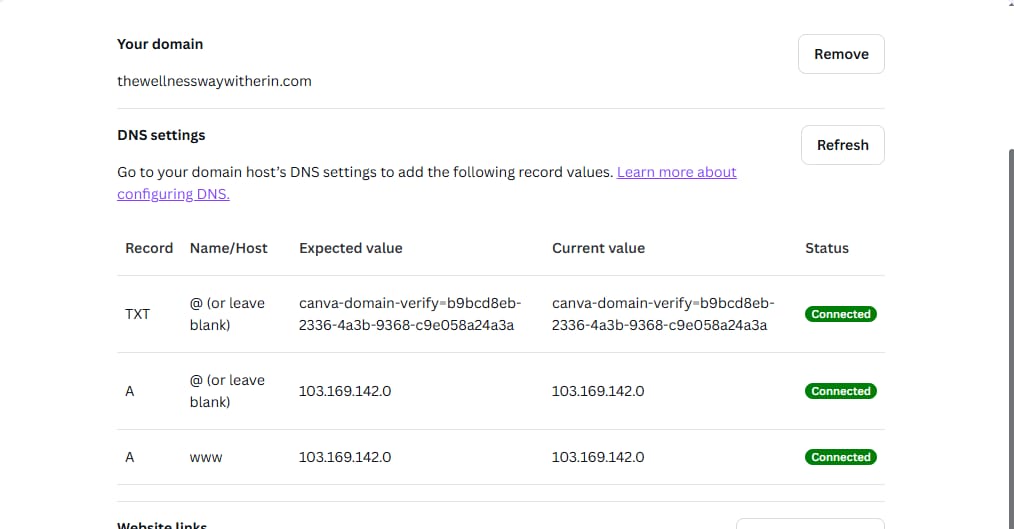Click the Your domain heading

click(x=160, y=44)
